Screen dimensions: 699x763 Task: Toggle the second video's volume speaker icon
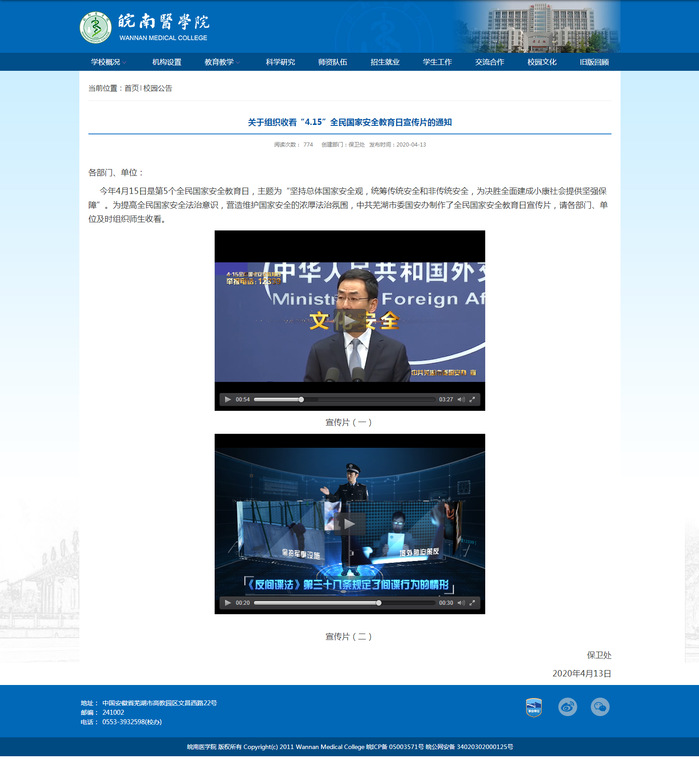coord(461,603)
